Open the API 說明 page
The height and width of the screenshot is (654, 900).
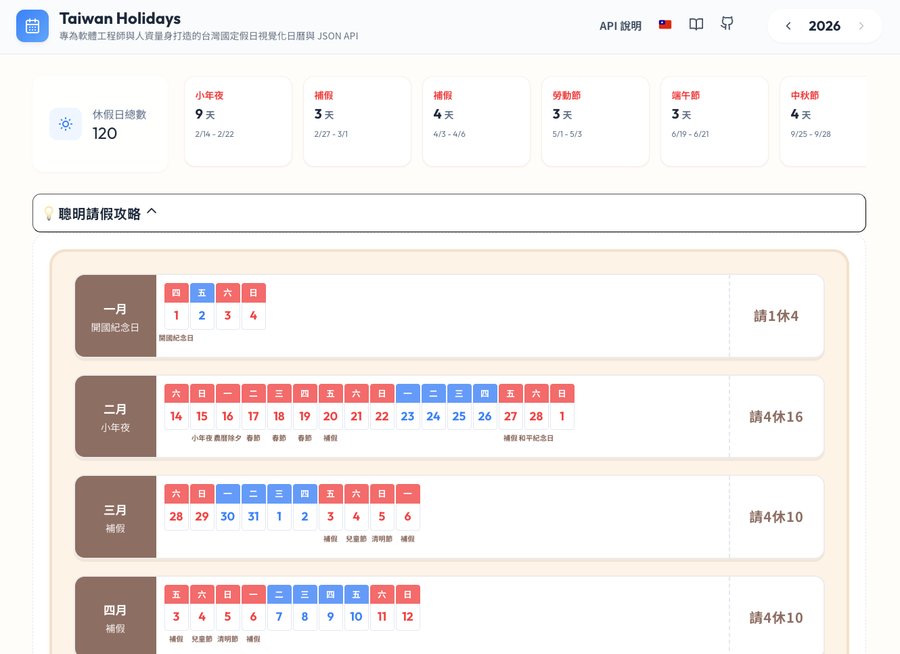(620, 26)
